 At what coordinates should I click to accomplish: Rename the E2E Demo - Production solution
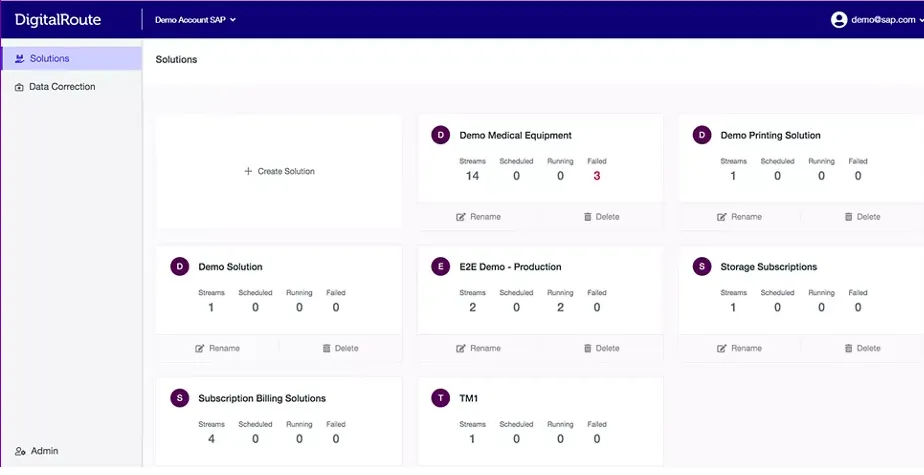(x=478, y=348)
